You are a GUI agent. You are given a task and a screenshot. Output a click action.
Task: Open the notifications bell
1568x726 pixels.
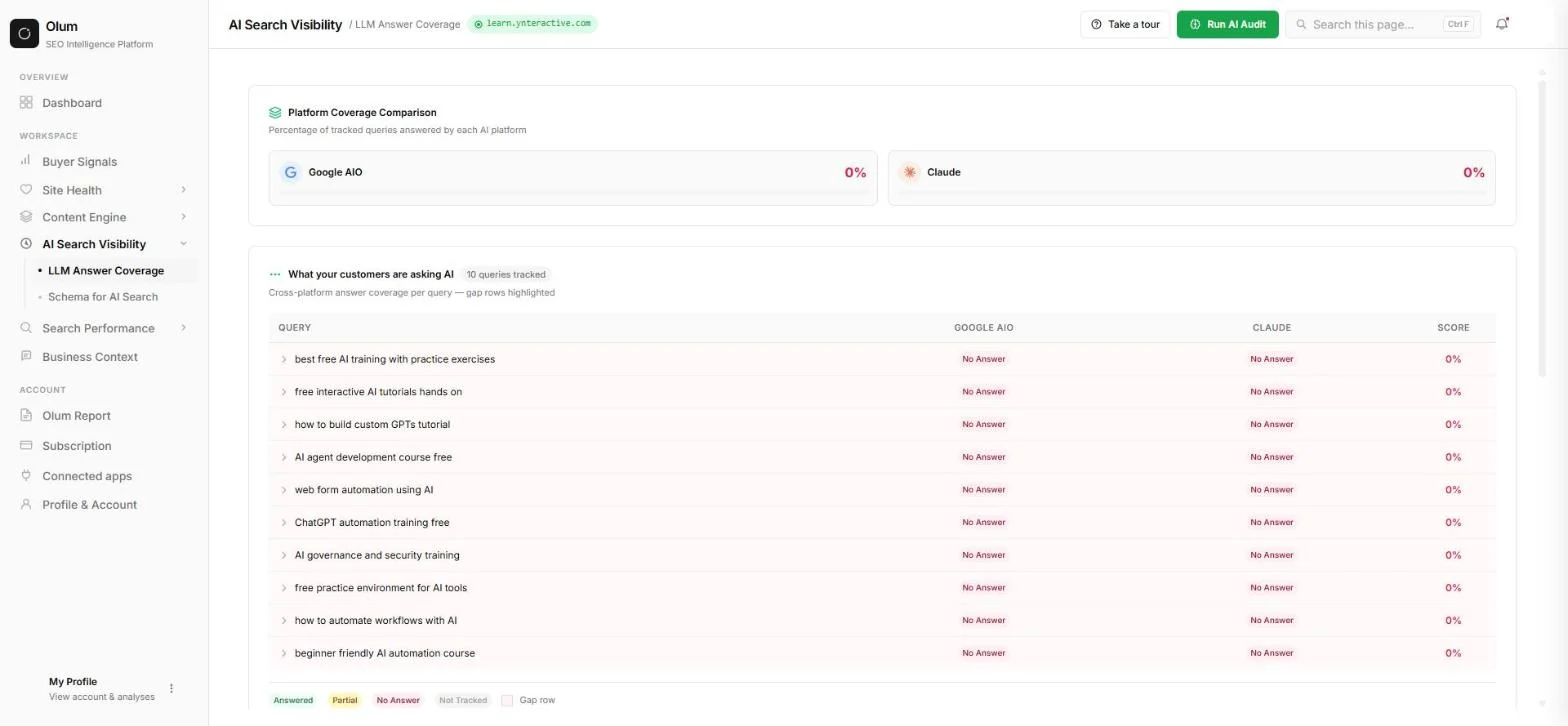1501,24
